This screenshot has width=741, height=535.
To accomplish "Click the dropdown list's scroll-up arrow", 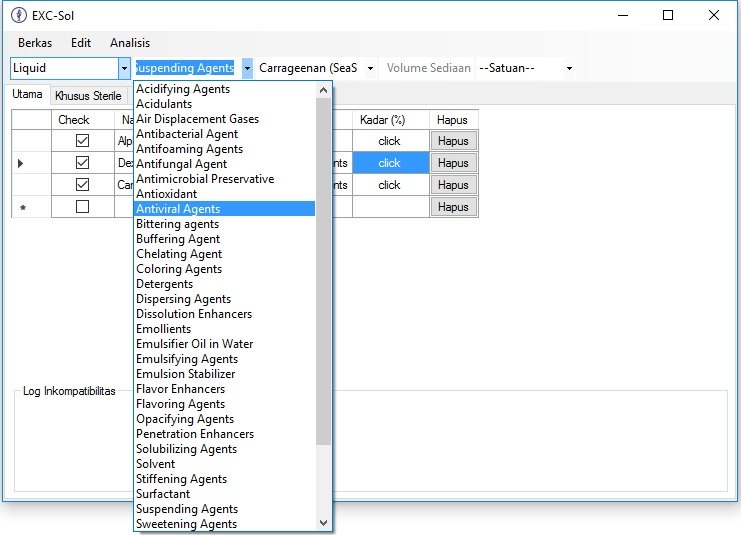I will [323, 89].
